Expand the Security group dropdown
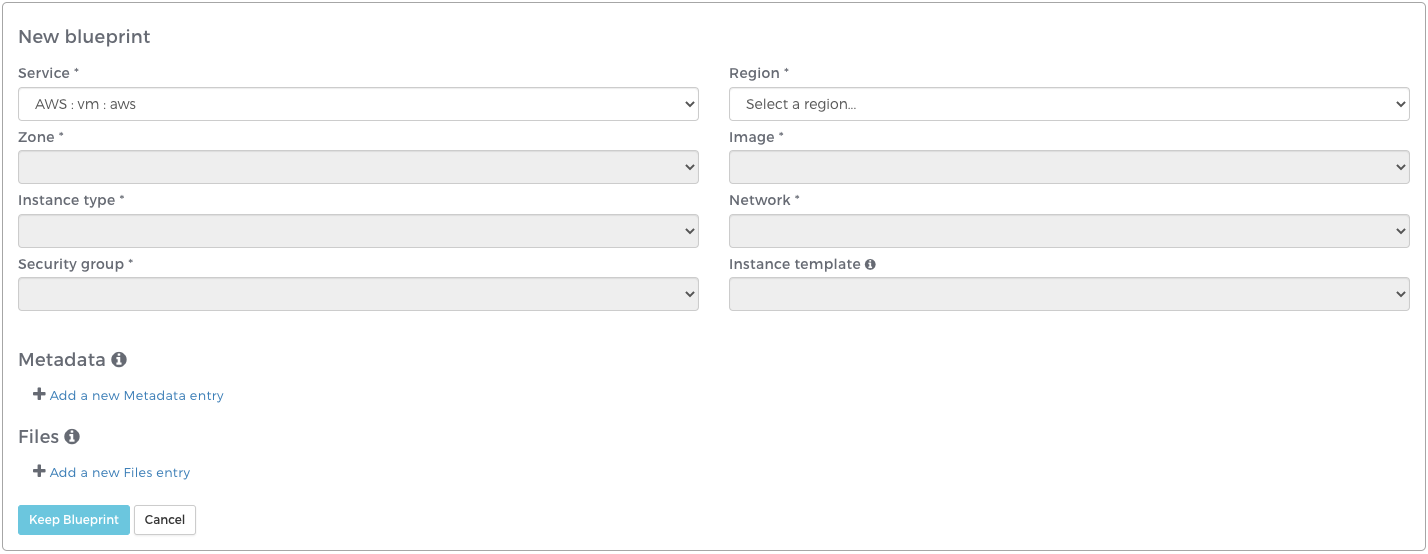1428x554 pixels. click(x=358, y=295)
